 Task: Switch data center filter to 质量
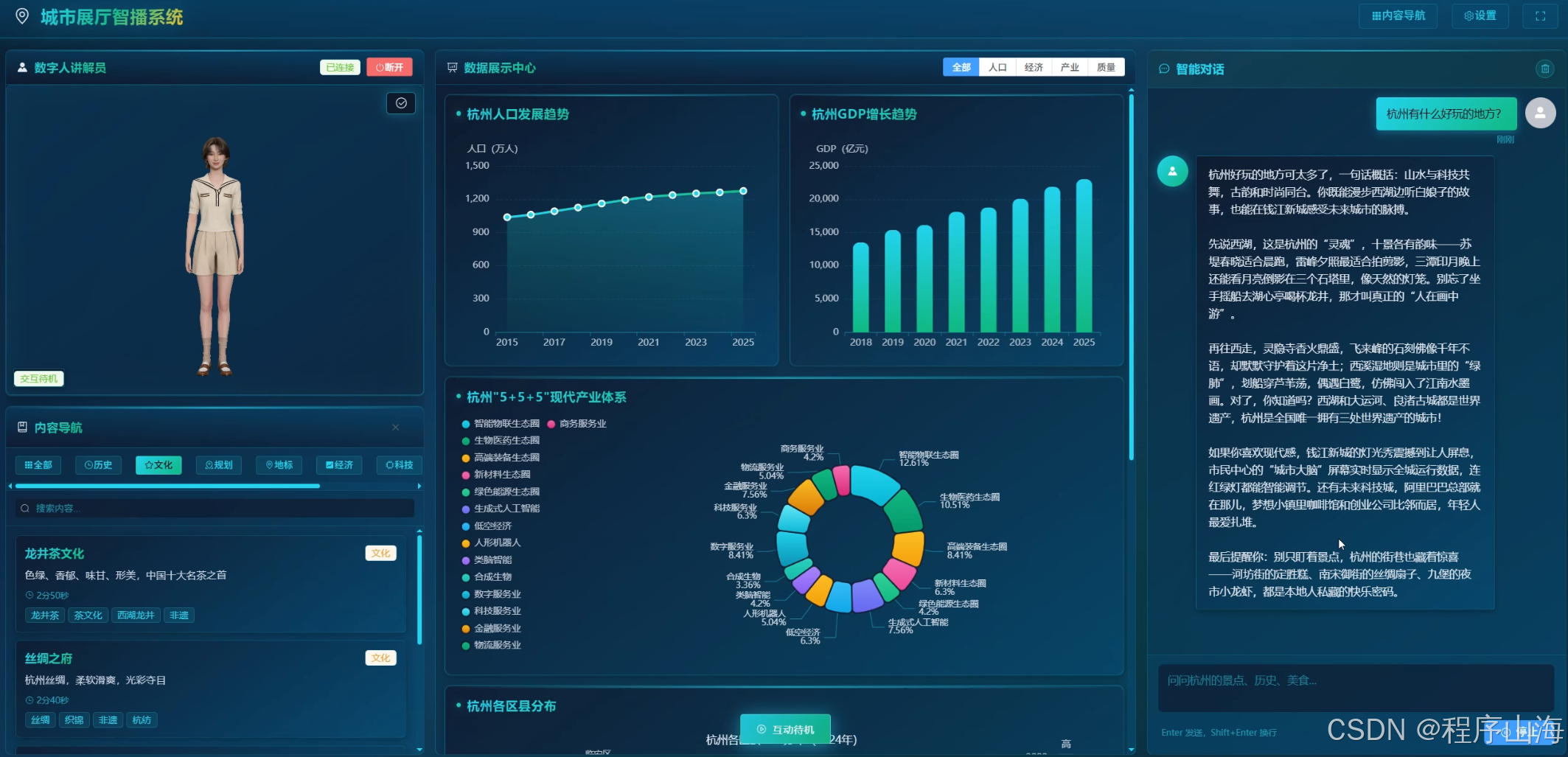tap(1106, 67)
